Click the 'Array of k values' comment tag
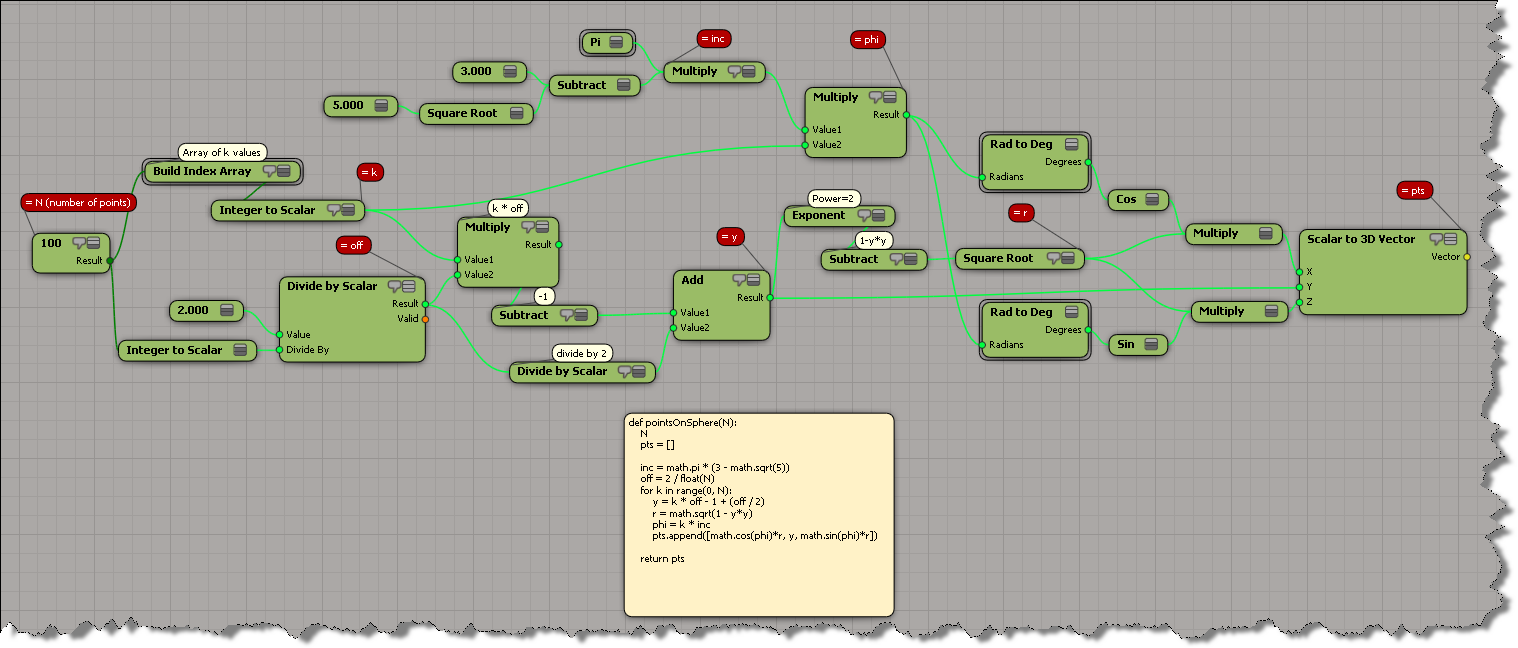This screenshot has height=648, width=1518. [221, 152]
